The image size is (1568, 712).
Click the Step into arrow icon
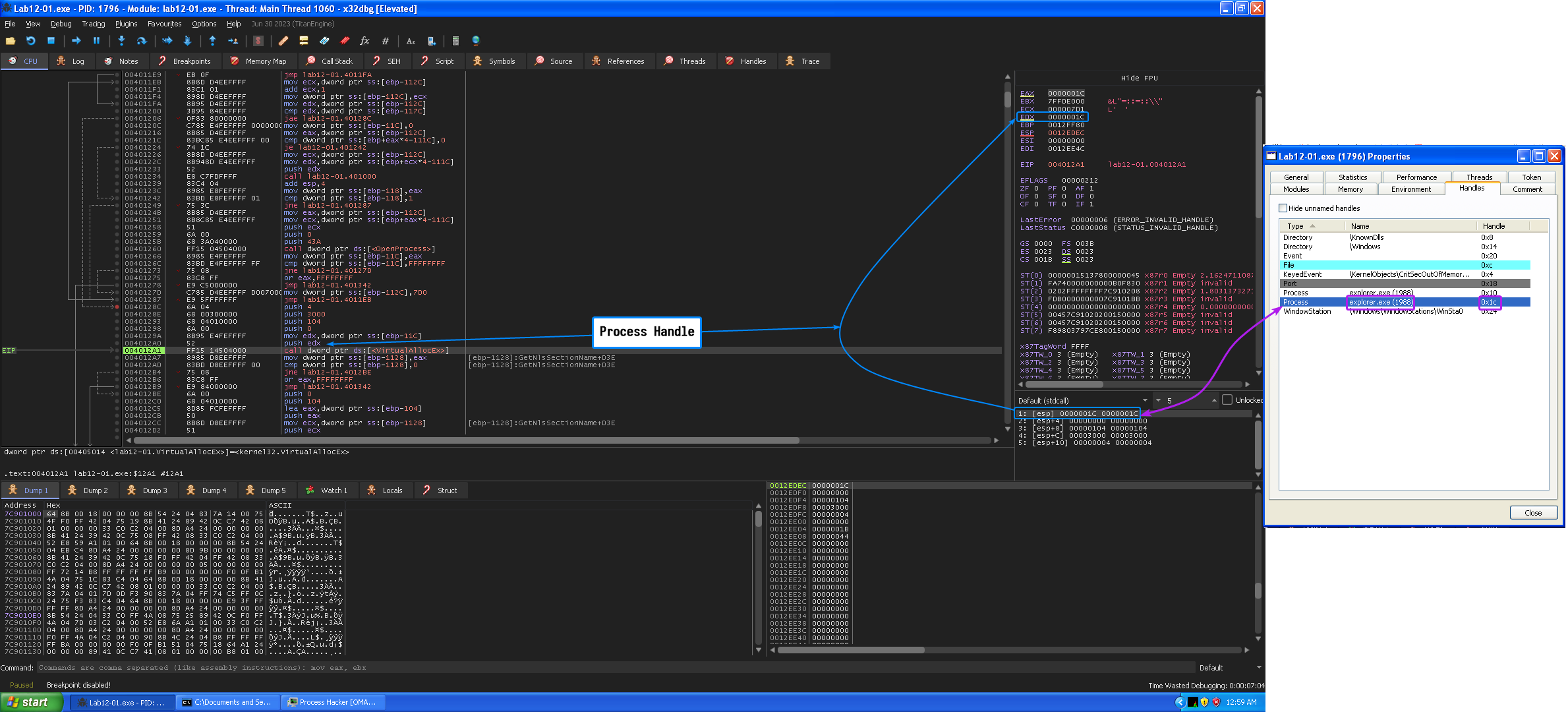point(121,41)
